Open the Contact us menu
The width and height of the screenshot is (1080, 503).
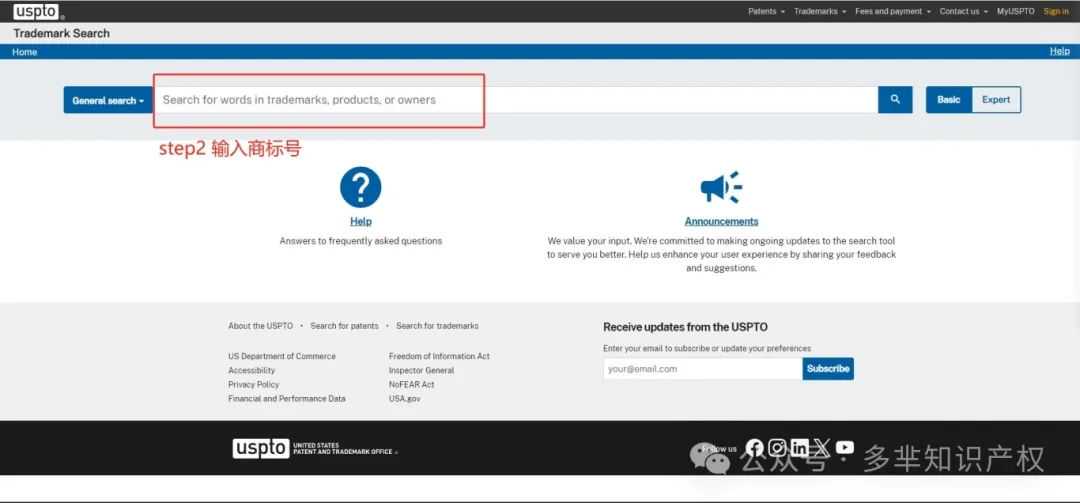tap(963, 12)
